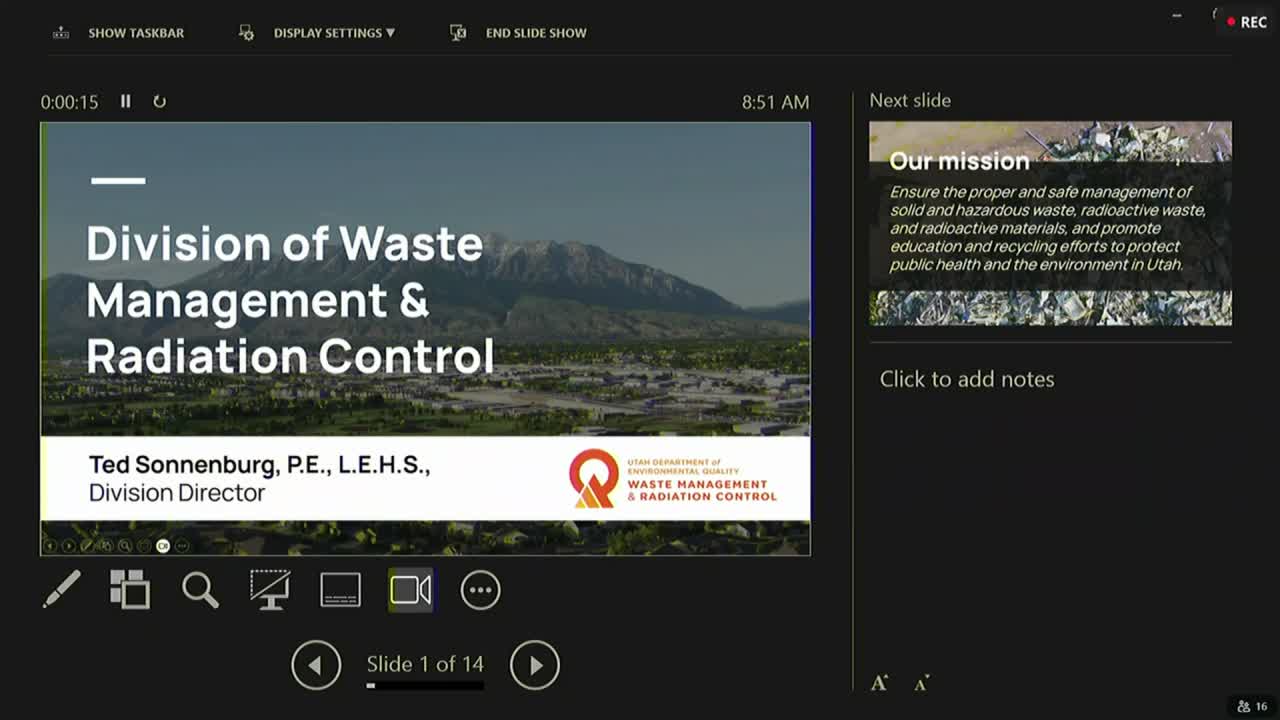Screen dimensions: 1280x720
Task: Open the participants icon in the system tray
Action: [1243, 706]
